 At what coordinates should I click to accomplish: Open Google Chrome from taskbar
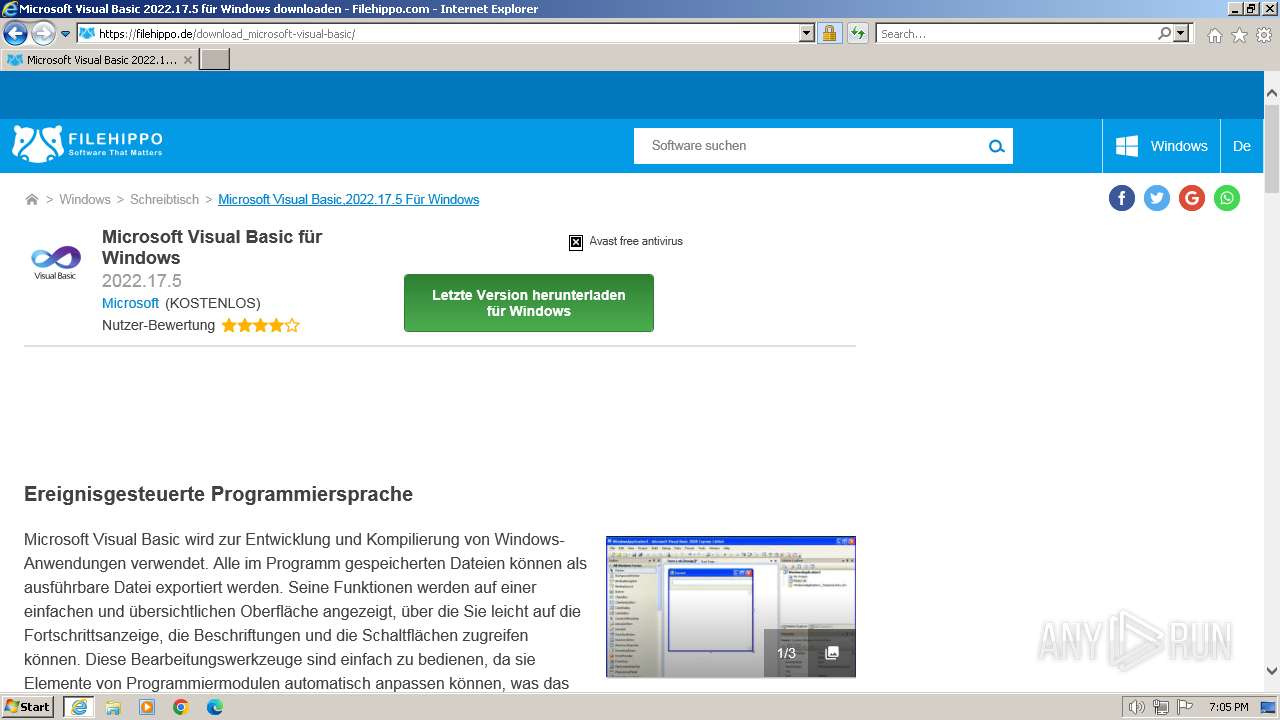(x=181, y=707)
